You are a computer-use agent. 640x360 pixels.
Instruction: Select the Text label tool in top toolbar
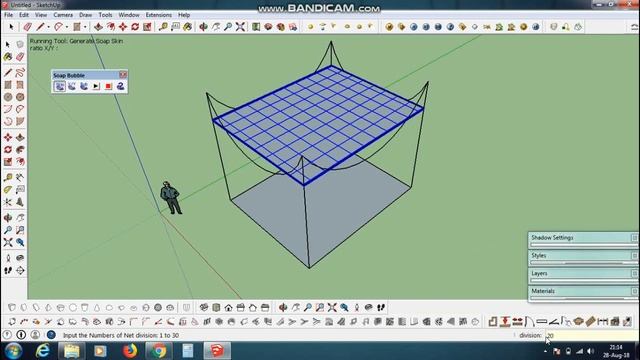(175, 27)
